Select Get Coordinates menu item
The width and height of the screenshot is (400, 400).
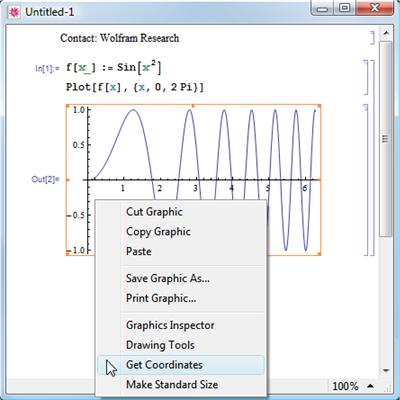tap(181, 365)
